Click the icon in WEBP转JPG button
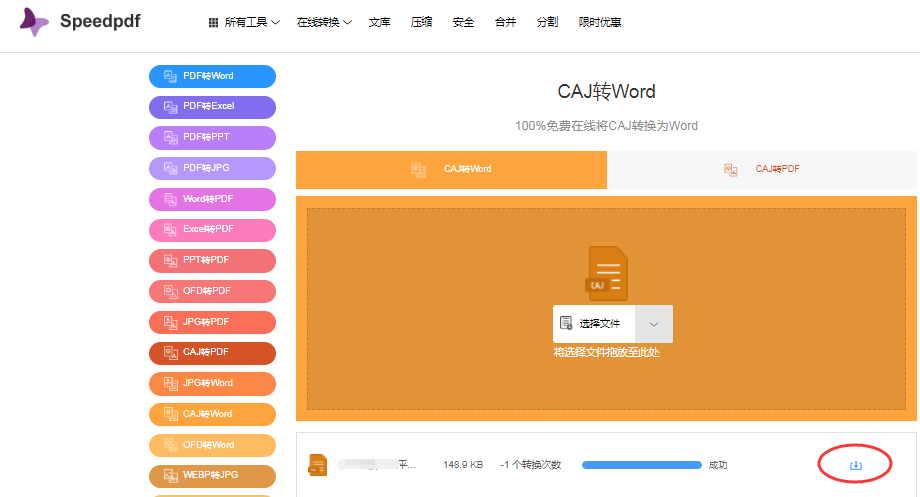 [x=170, y=476]
